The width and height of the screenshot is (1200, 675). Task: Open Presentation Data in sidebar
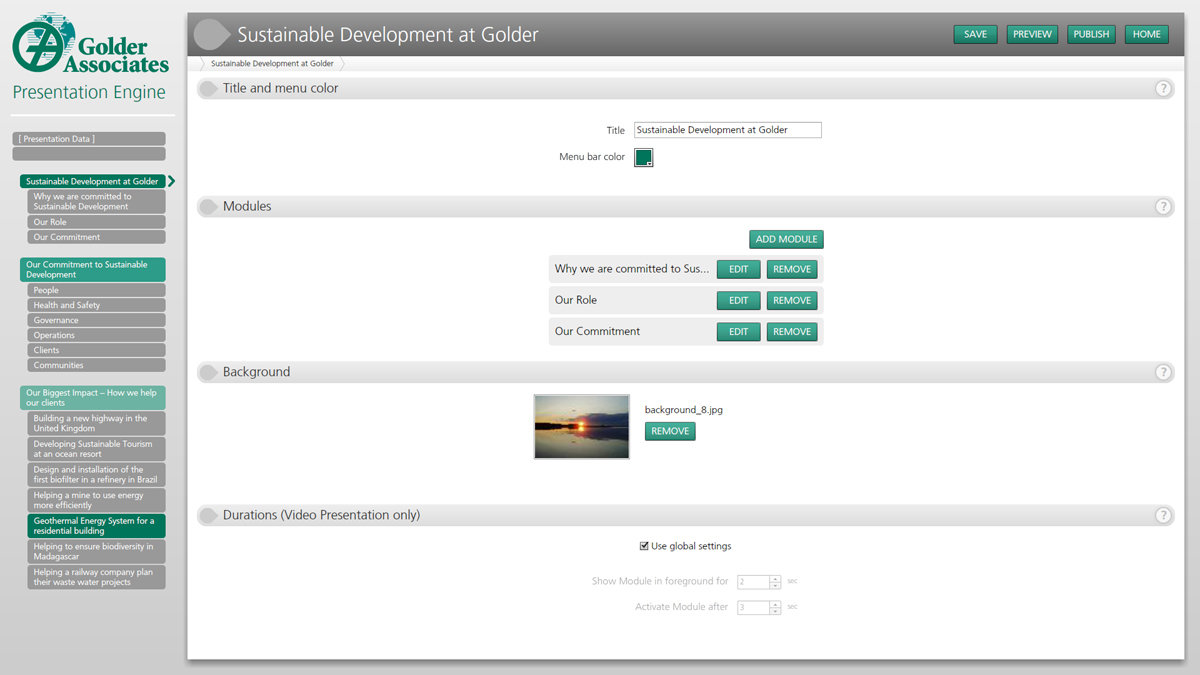pyautogui.click(x=89, y=139)
